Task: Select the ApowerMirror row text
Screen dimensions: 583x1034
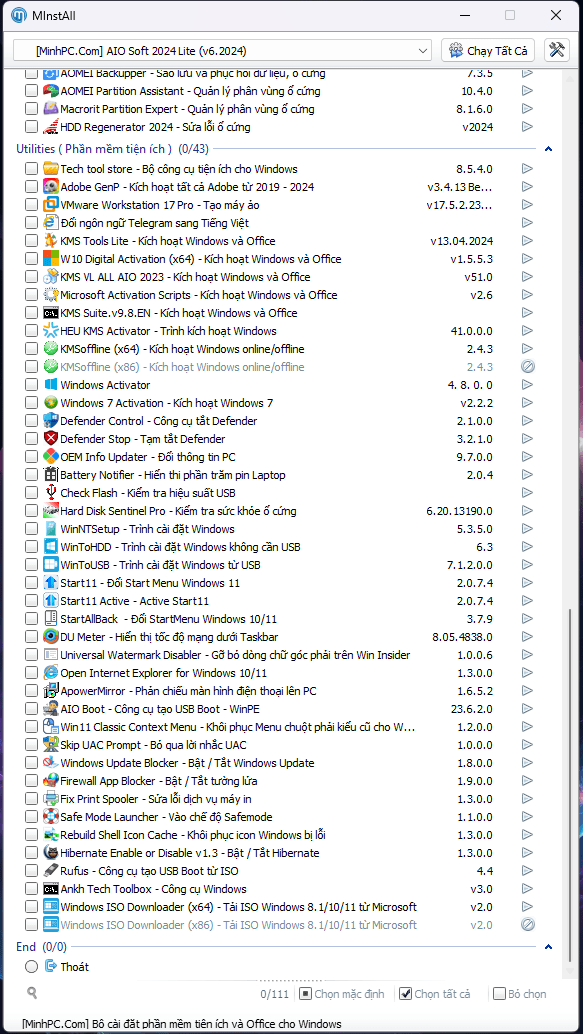Action: coord(188,691)
